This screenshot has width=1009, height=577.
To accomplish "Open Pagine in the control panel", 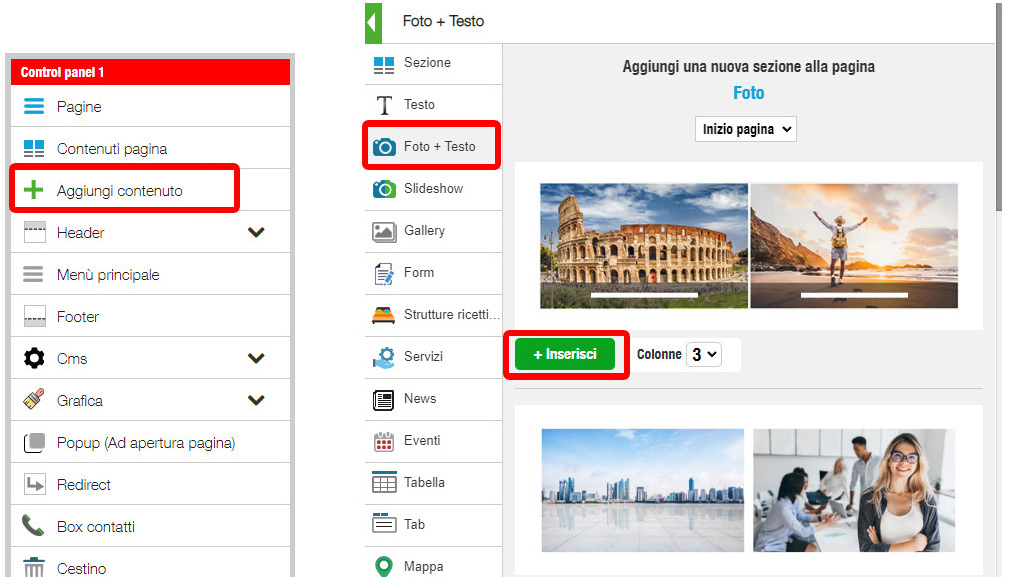I will point(151,106).
